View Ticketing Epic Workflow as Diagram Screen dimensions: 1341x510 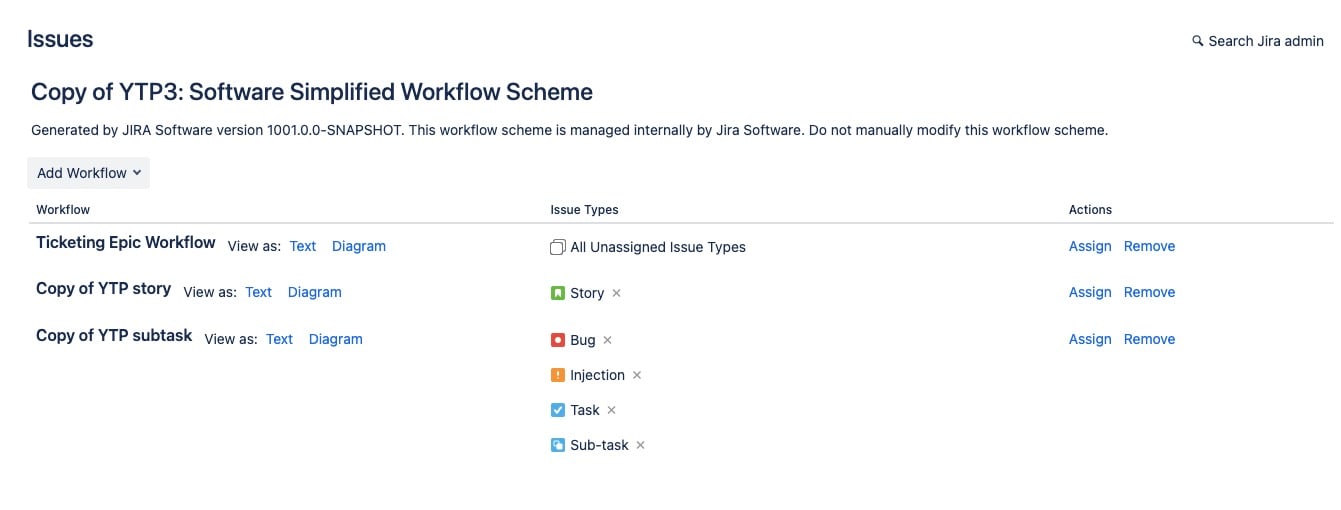359,246
